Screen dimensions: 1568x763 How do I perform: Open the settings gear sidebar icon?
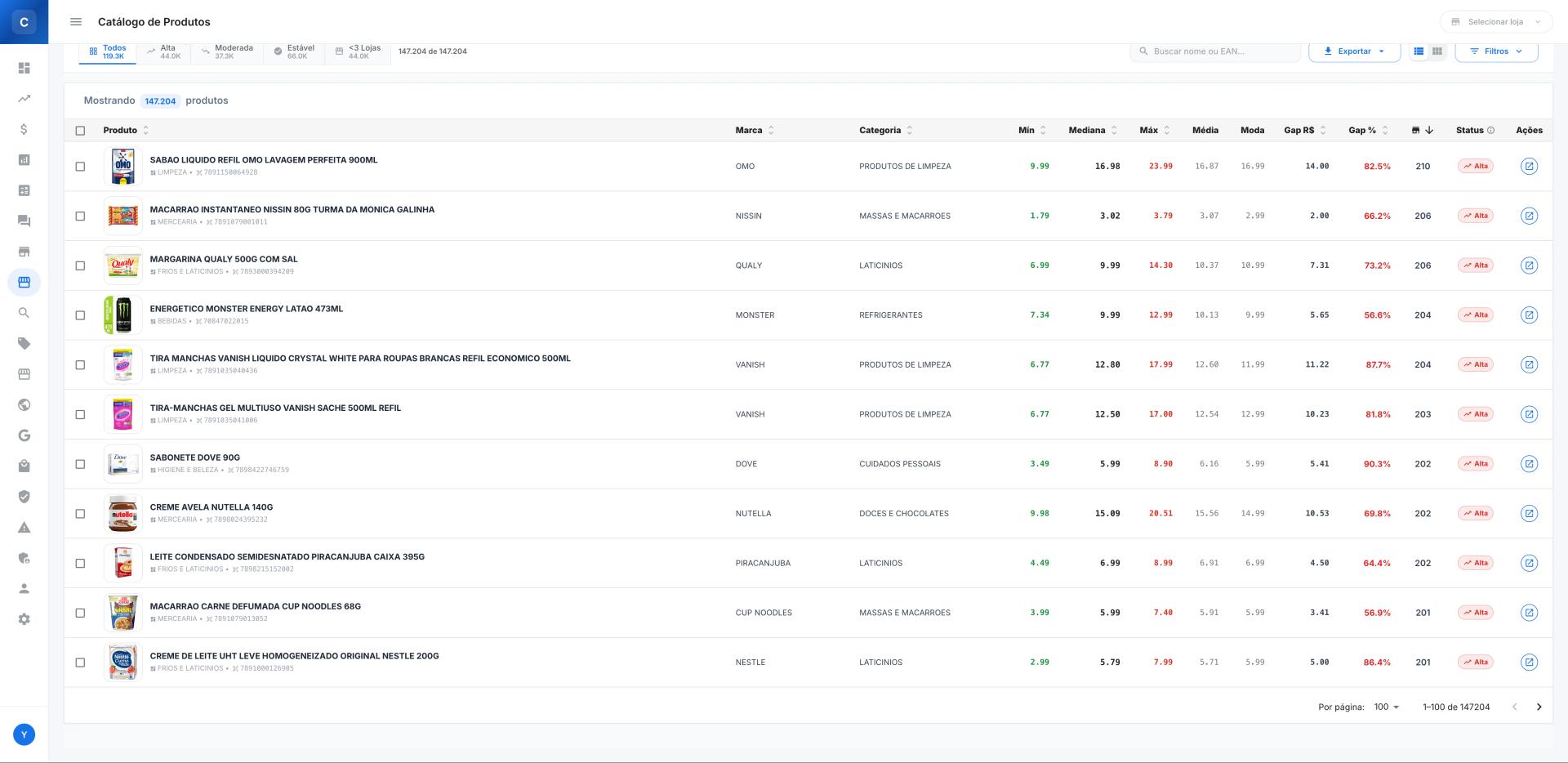[24, 619]
